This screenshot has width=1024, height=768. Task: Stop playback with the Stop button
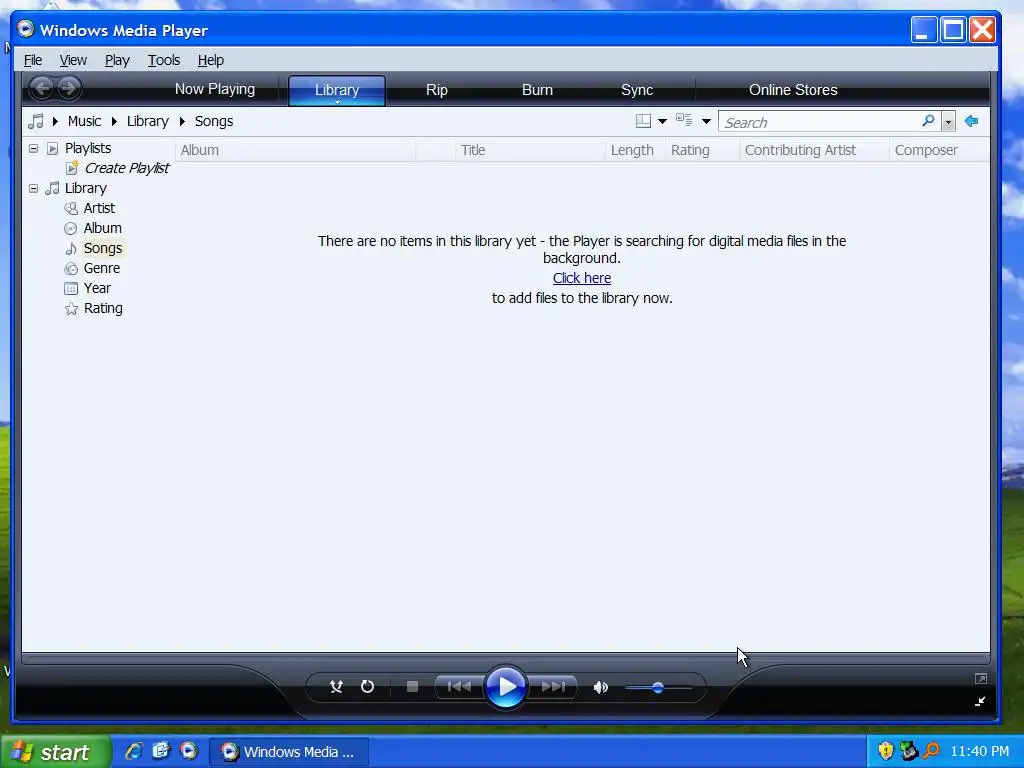coord(412,686)
